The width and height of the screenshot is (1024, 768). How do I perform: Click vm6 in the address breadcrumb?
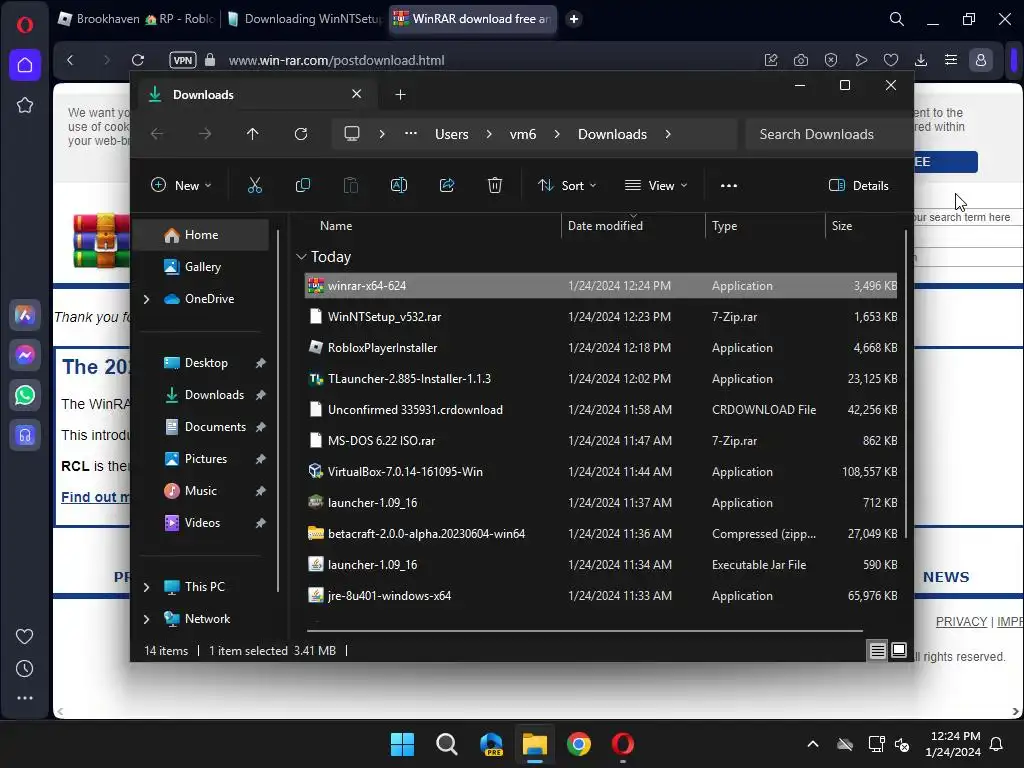(522, 134)
